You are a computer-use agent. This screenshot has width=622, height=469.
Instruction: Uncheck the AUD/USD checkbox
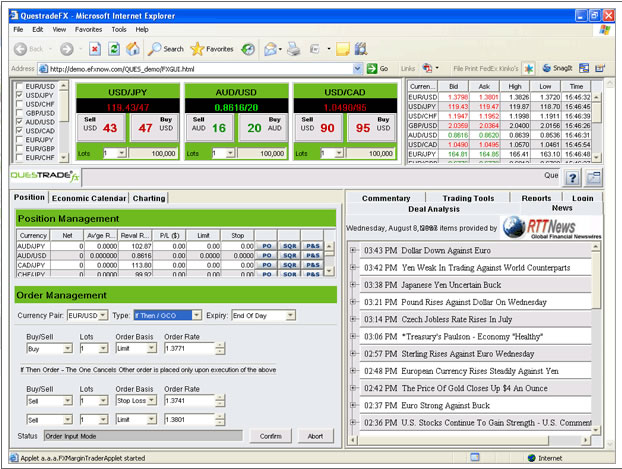(19, 122)
